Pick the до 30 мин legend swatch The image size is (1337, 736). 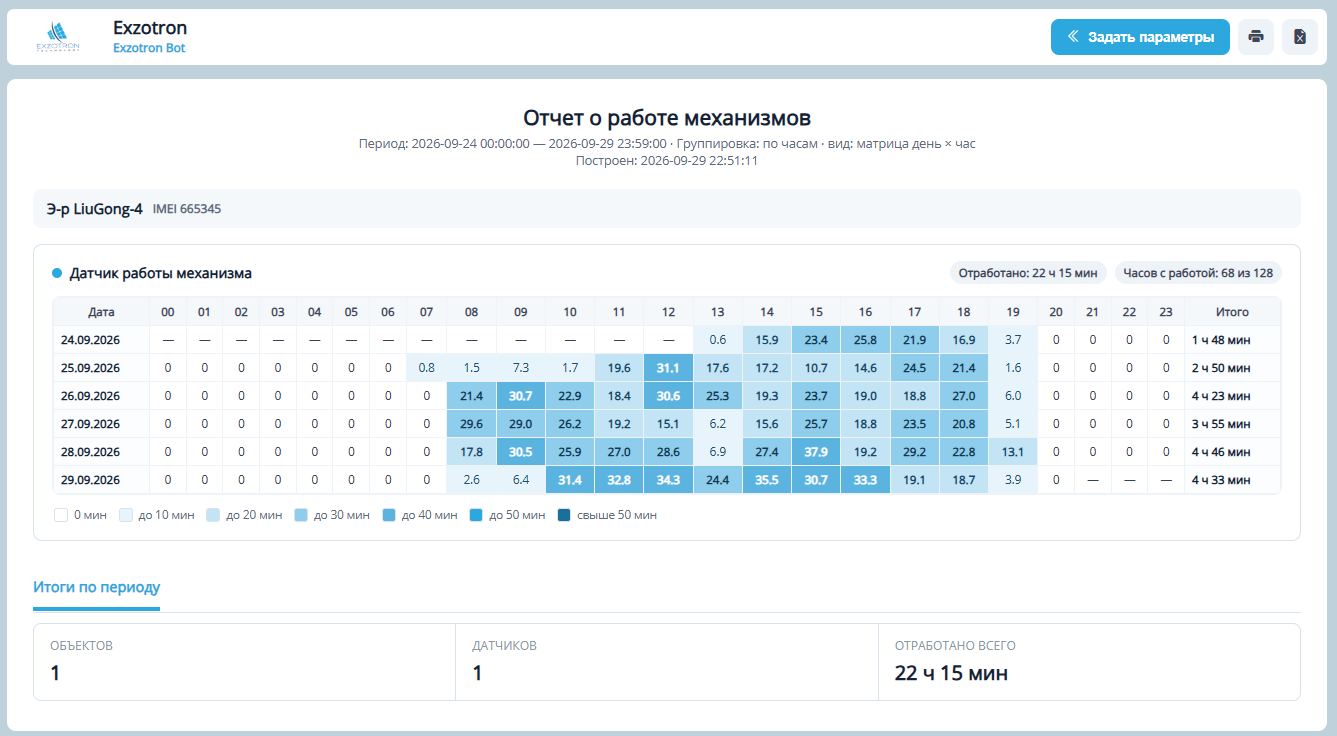[x=301, y=516]
